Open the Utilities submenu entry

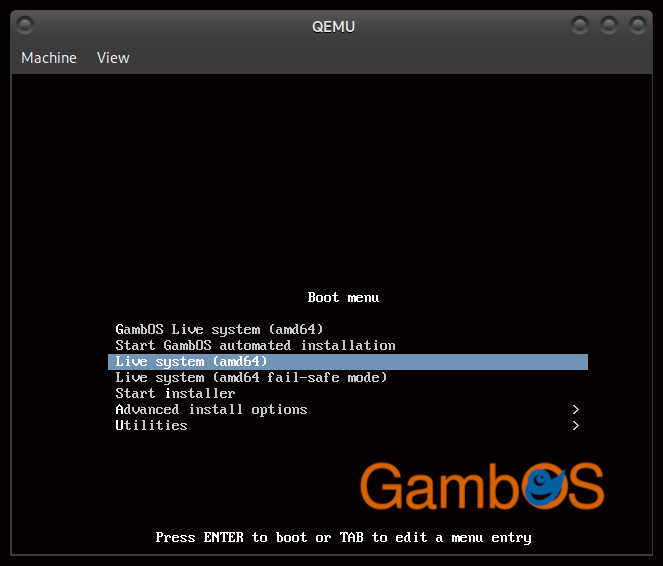point(151,425)
